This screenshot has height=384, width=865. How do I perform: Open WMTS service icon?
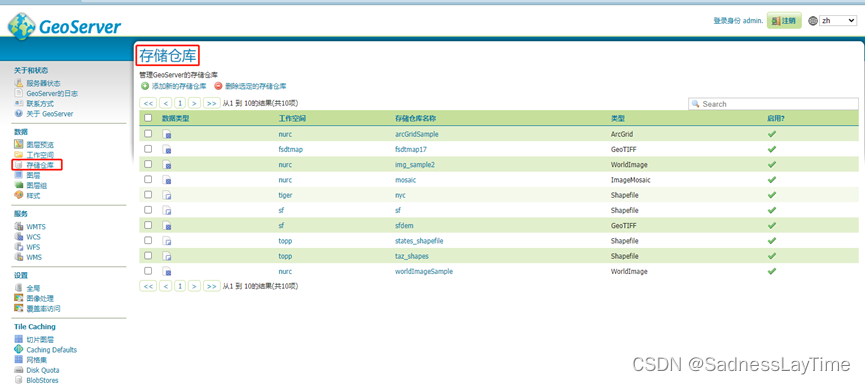[18, 226]
